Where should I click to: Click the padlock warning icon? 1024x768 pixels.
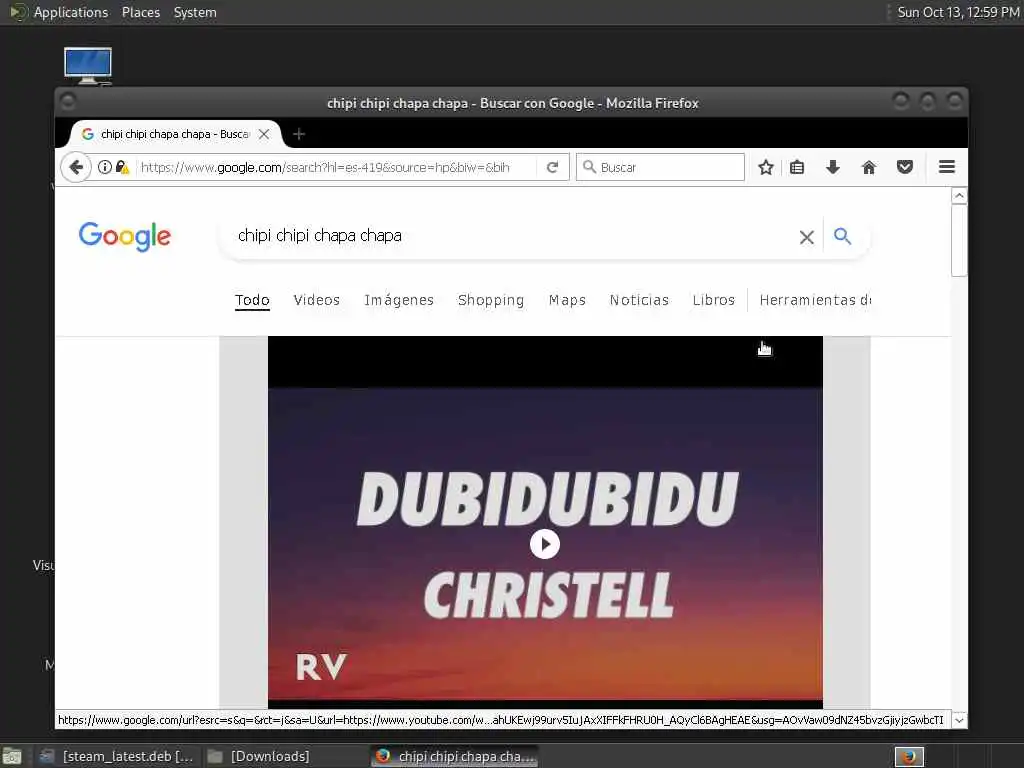[122, 167]
